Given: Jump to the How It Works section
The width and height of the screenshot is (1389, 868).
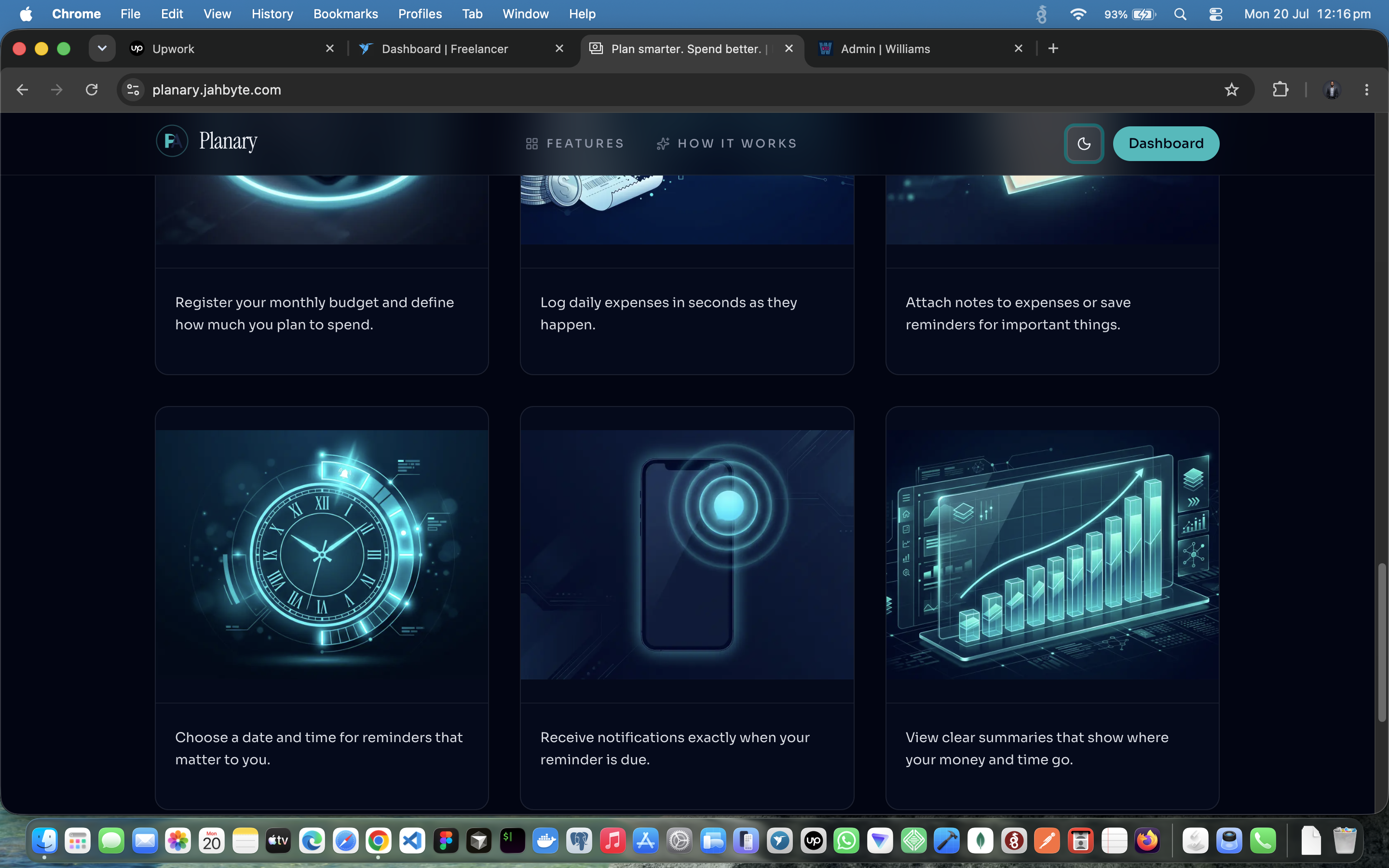Looking at the screenshot, I should pyautogui.click(x=727, y=144).
